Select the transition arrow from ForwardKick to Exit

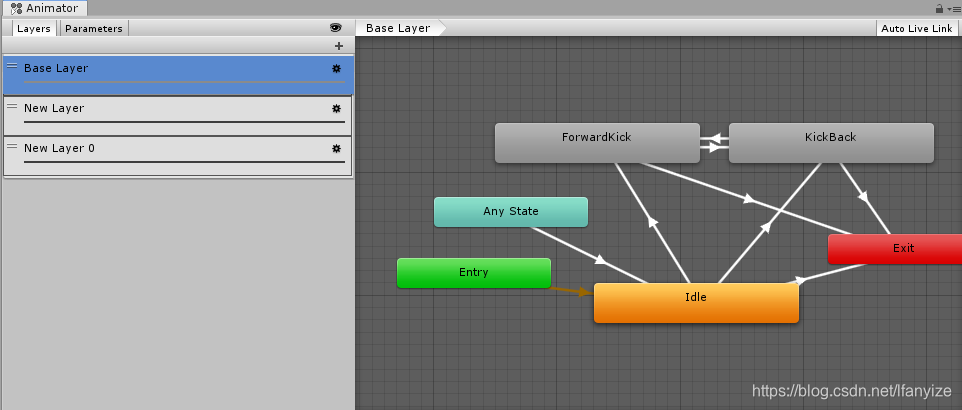[x=747, y=199]
